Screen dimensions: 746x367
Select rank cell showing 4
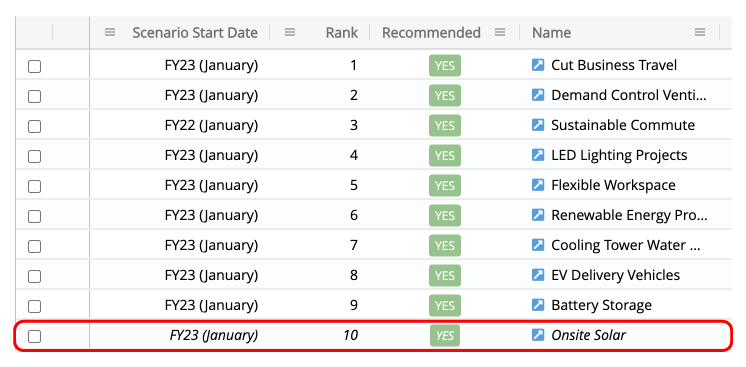point(353,155)
